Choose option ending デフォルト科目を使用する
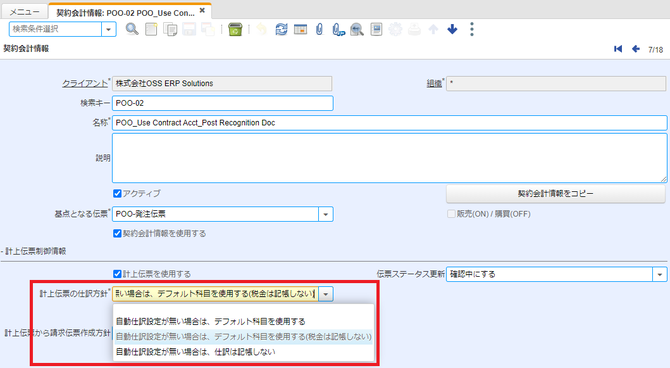Screen dimensions: 670x368 point(244,321)
